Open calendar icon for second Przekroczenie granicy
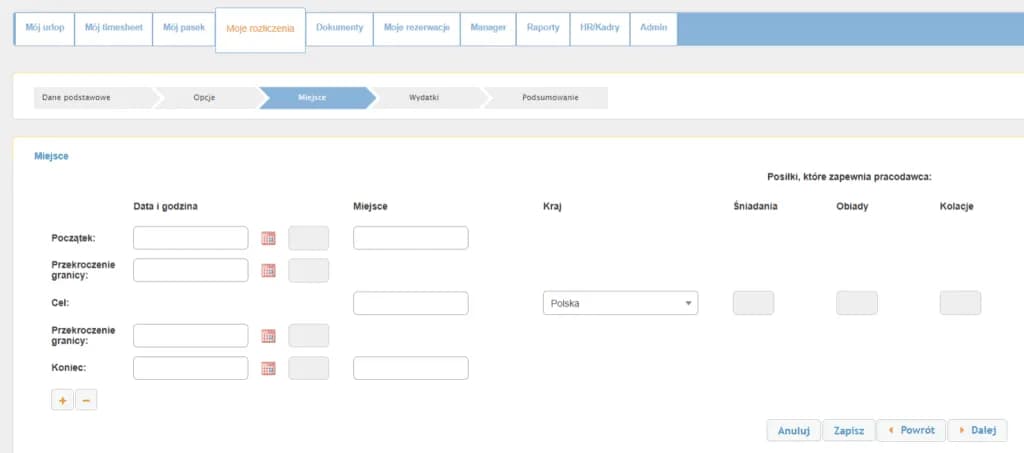The image size is (1024, 453). pyautogui.click(x=267, y=336)
